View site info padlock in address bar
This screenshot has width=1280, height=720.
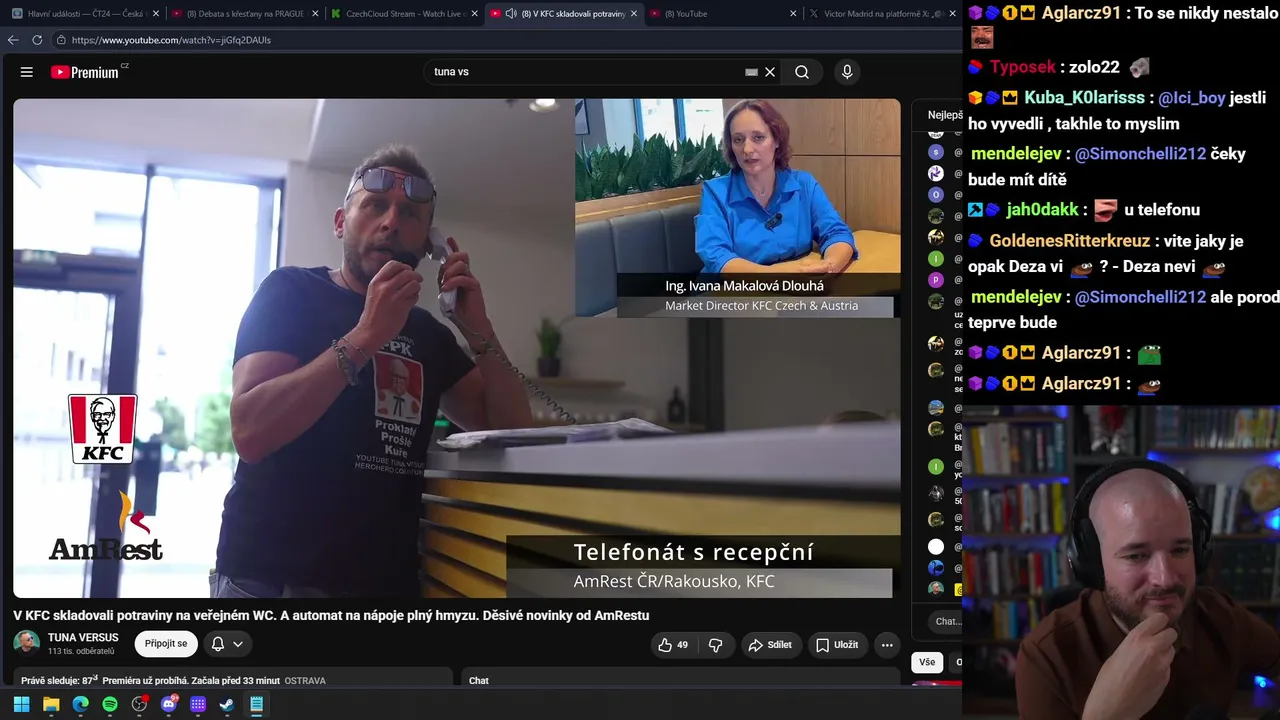tap(61, 40)
